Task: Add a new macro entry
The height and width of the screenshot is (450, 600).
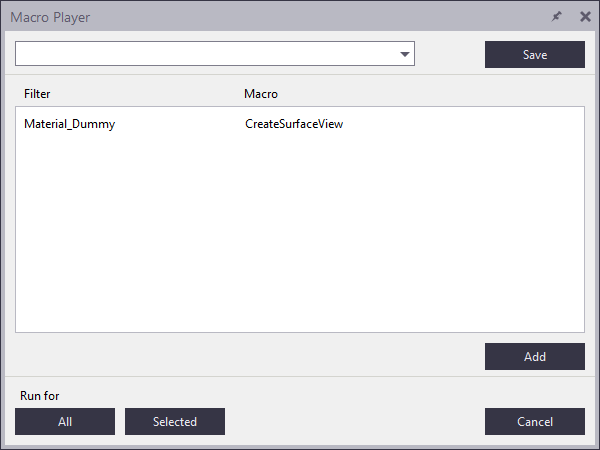Action: pos(534,357)
